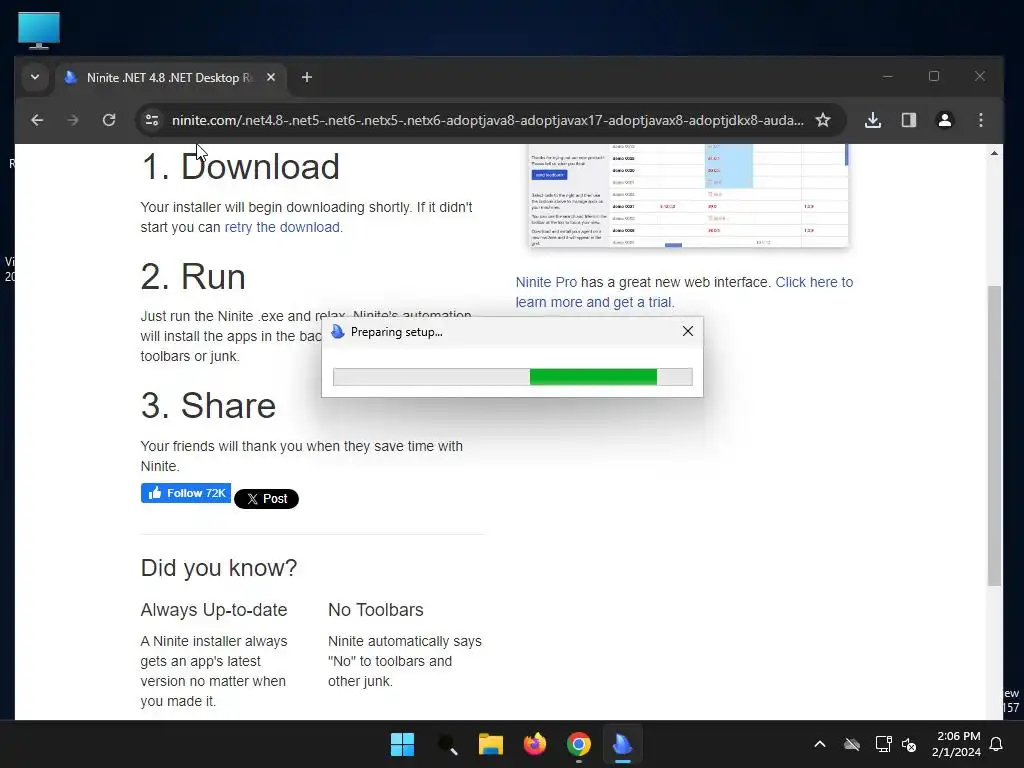Screen dimensions: 1024x768
Task: Click the 'Always Up-to-date' heading
Action: 214,609
